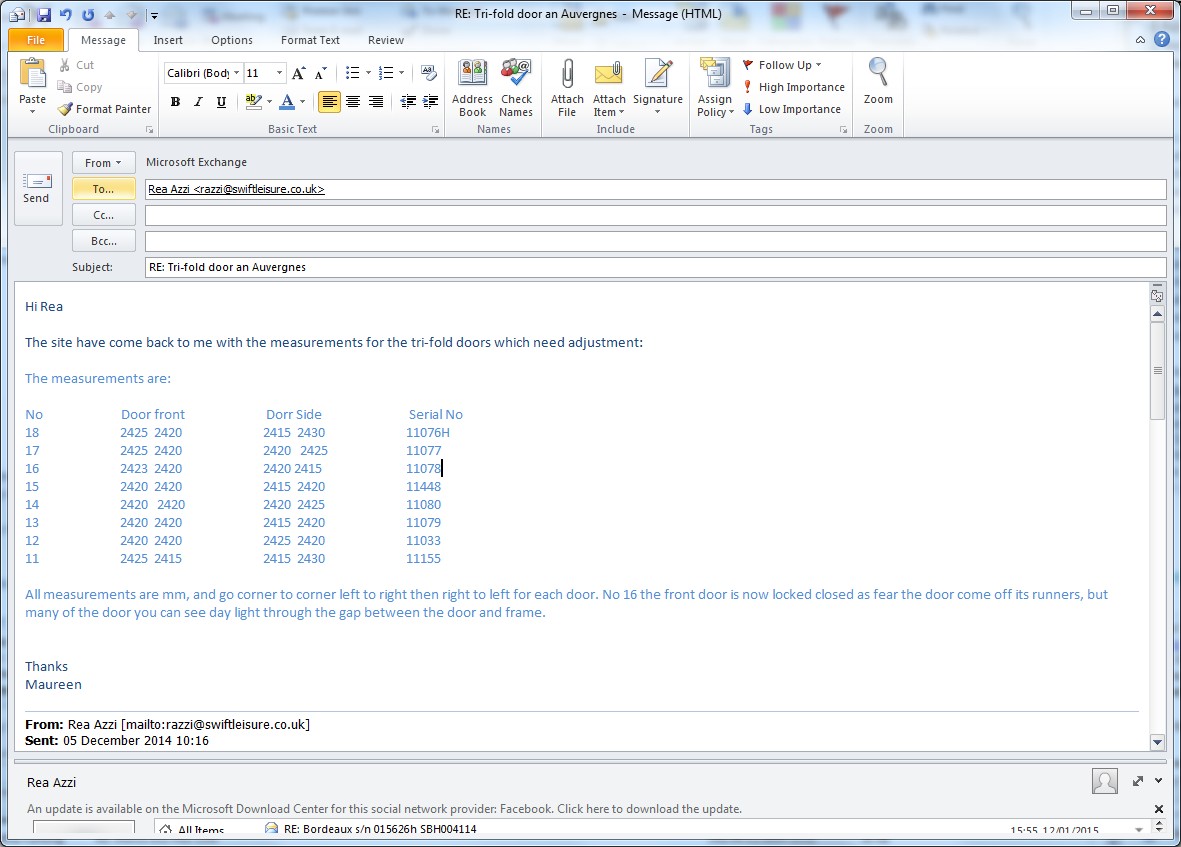Toggle bold formatting

[x=175, y=102]
